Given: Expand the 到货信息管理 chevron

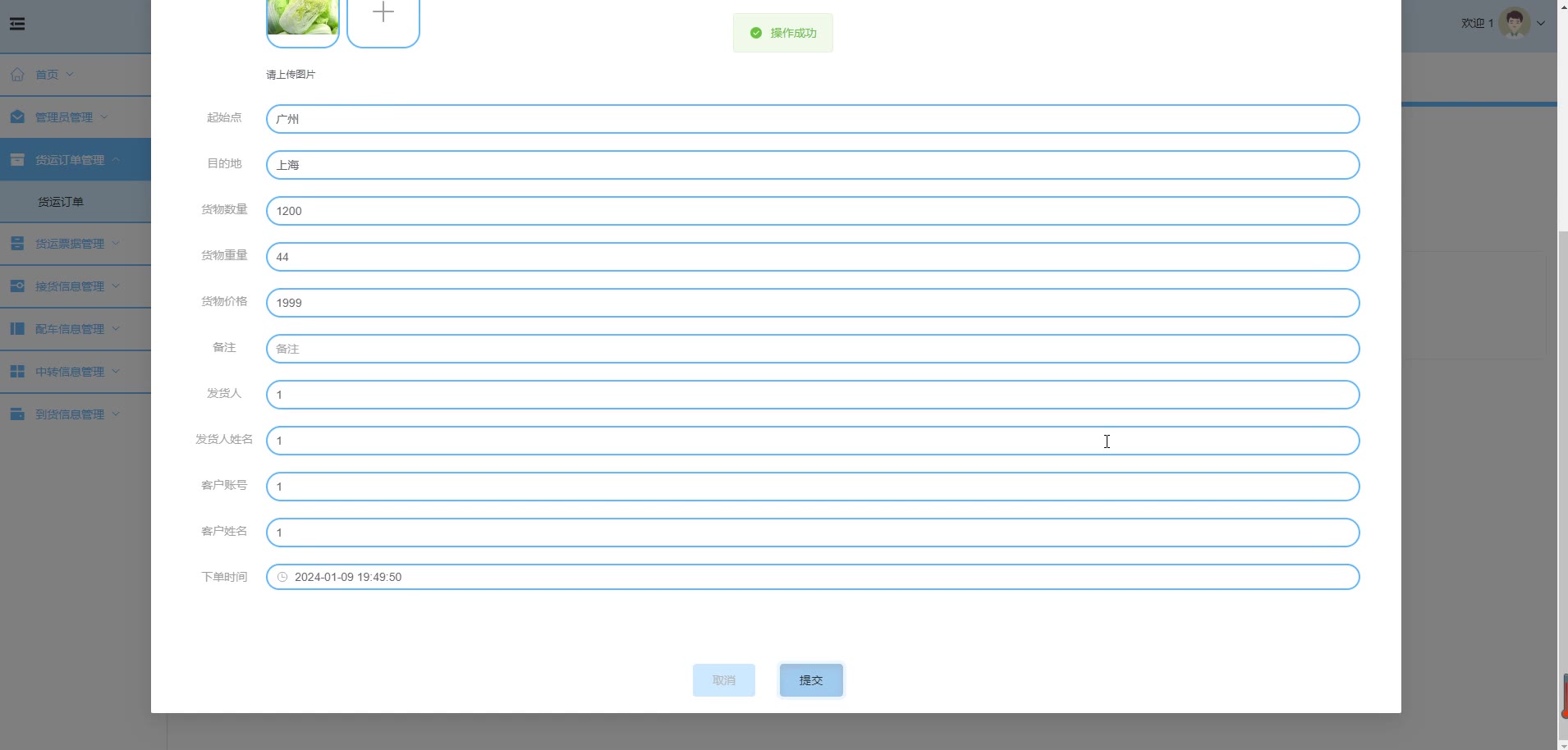Looking at the screenshot, I should pos(116,414).
